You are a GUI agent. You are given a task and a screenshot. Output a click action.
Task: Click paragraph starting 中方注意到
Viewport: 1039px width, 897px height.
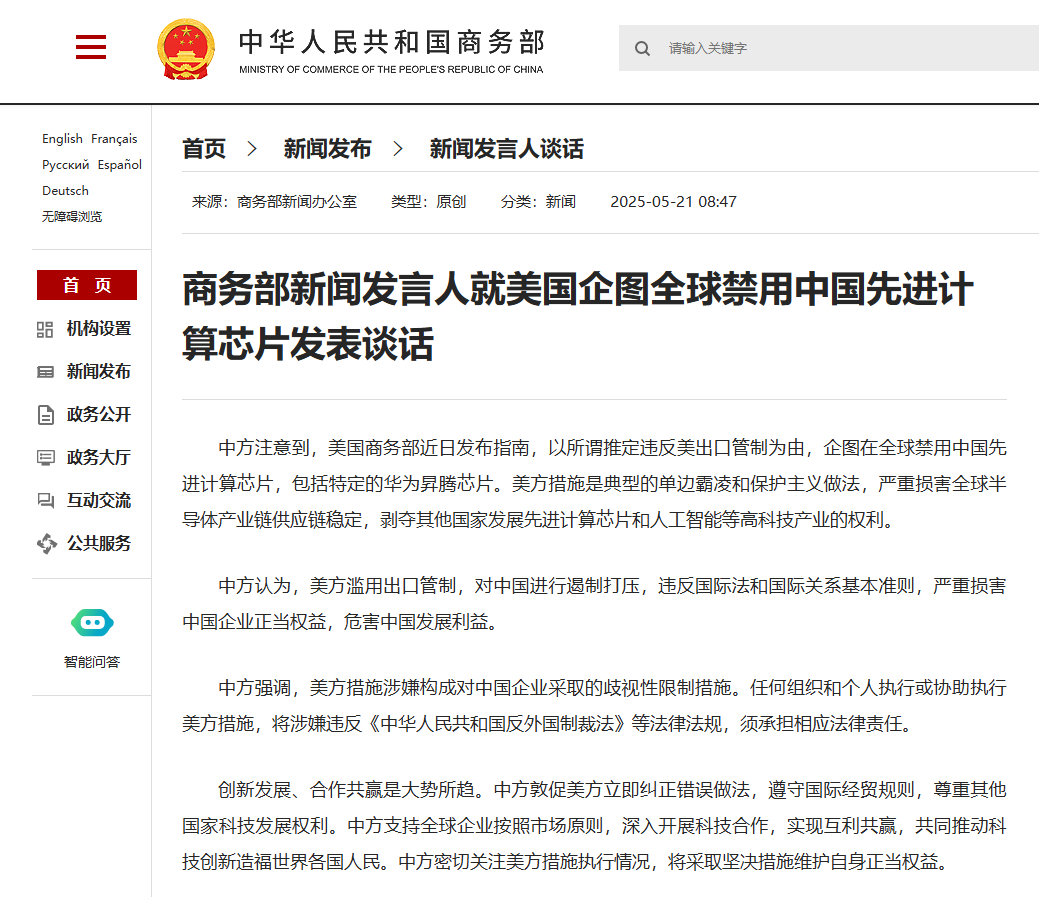point(594,484)
